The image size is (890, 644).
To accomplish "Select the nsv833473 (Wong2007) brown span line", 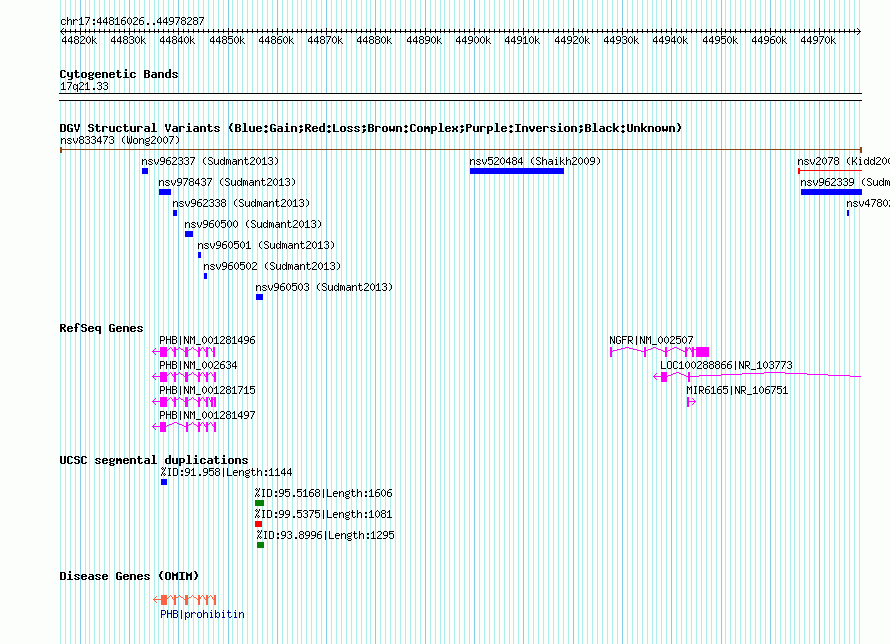I will tap(461, 150).
